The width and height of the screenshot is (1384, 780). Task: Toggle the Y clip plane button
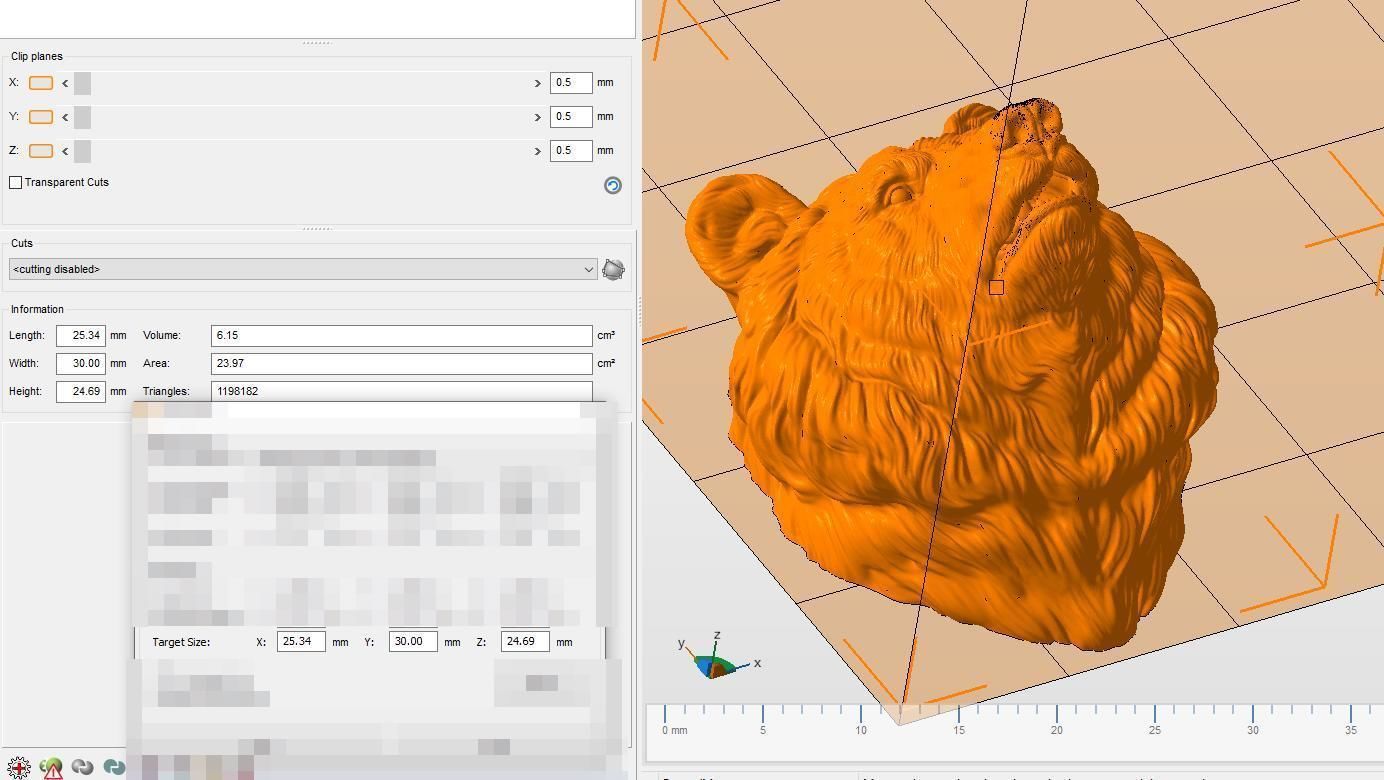[41, 117]
